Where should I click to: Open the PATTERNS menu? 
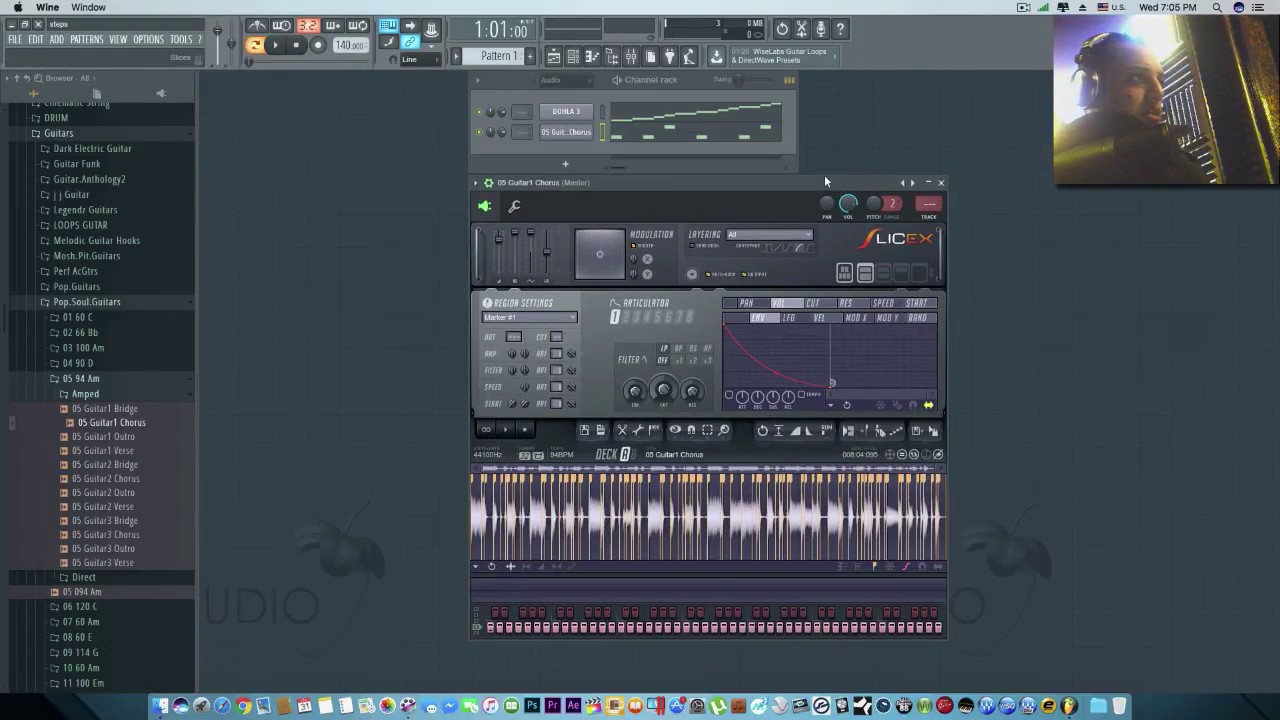(87, 40)
